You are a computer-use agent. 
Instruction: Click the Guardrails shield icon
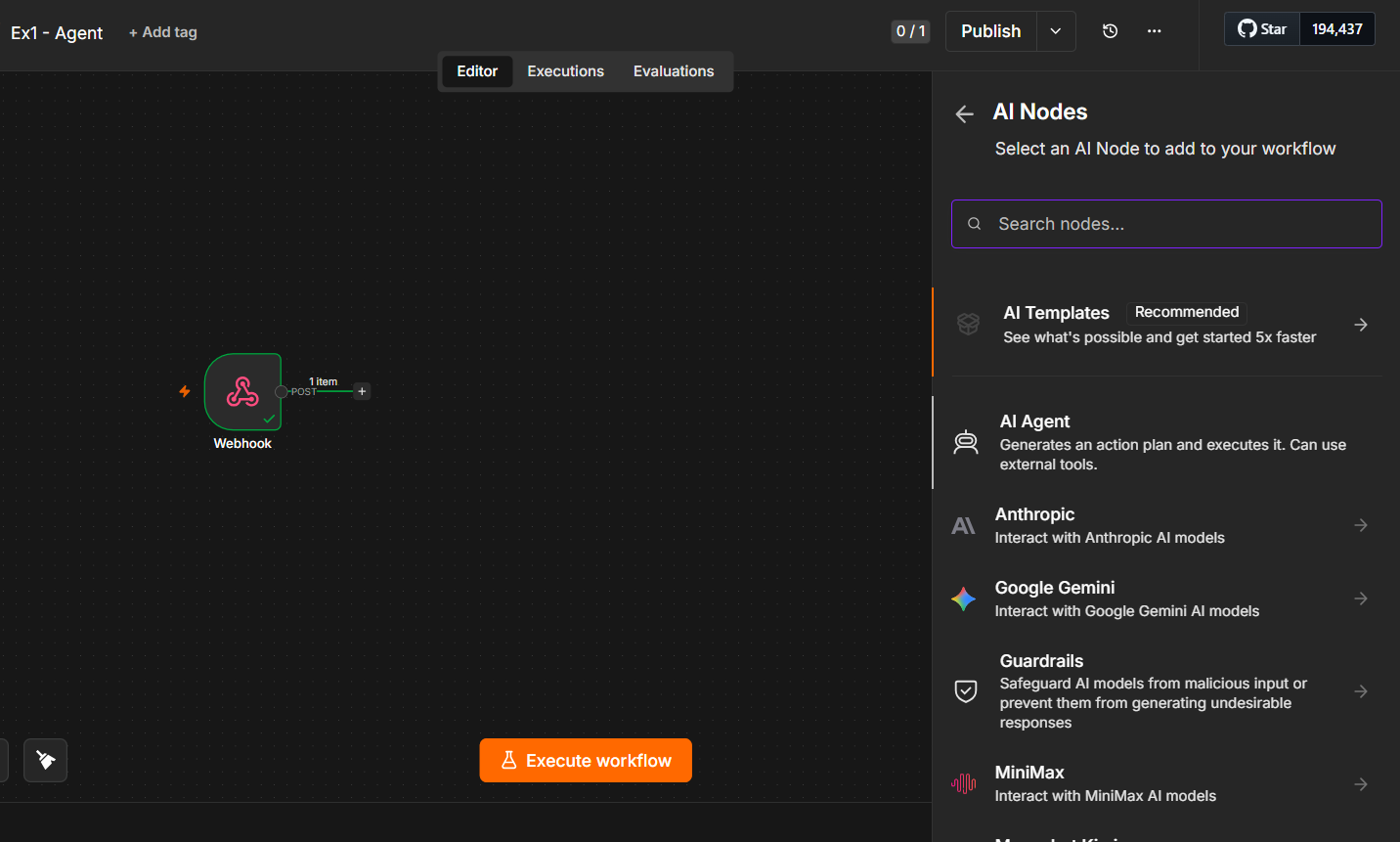(966, 691)
